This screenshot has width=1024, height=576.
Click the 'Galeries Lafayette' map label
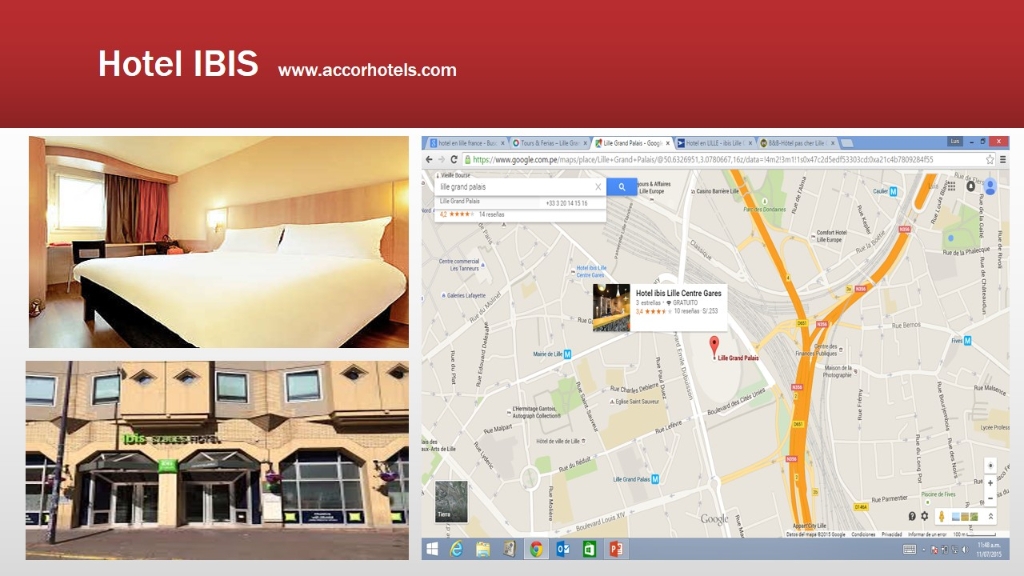point(466,295)
